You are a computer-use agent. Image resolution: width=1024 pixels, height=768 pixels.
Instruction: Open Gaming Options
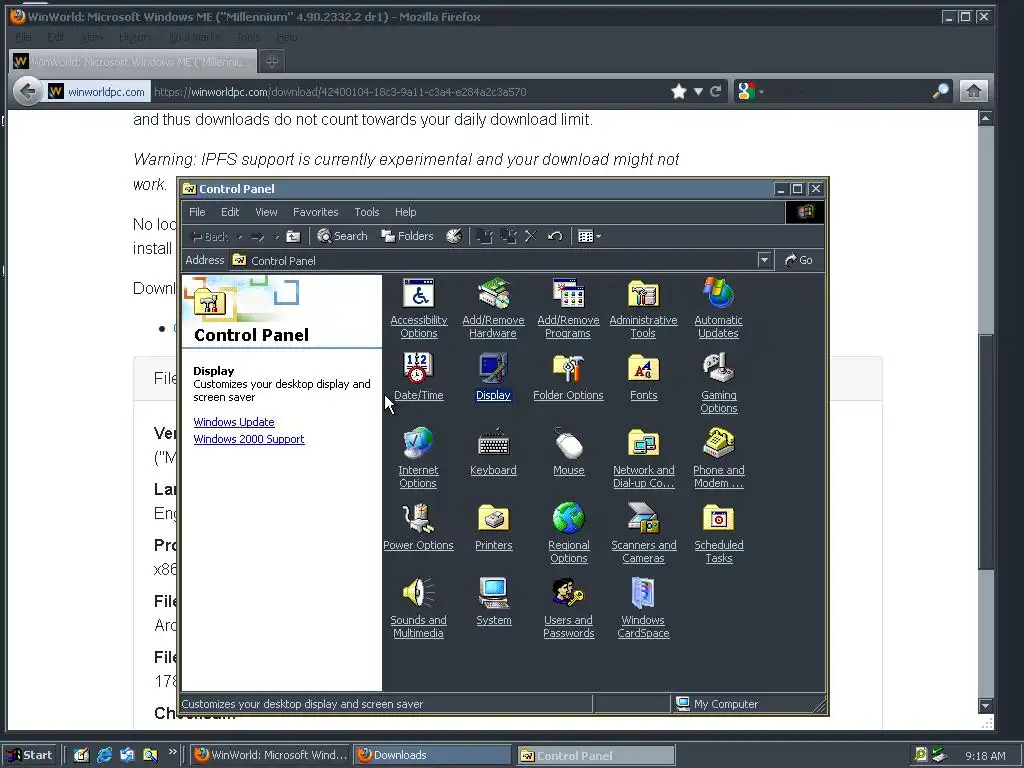718,383
